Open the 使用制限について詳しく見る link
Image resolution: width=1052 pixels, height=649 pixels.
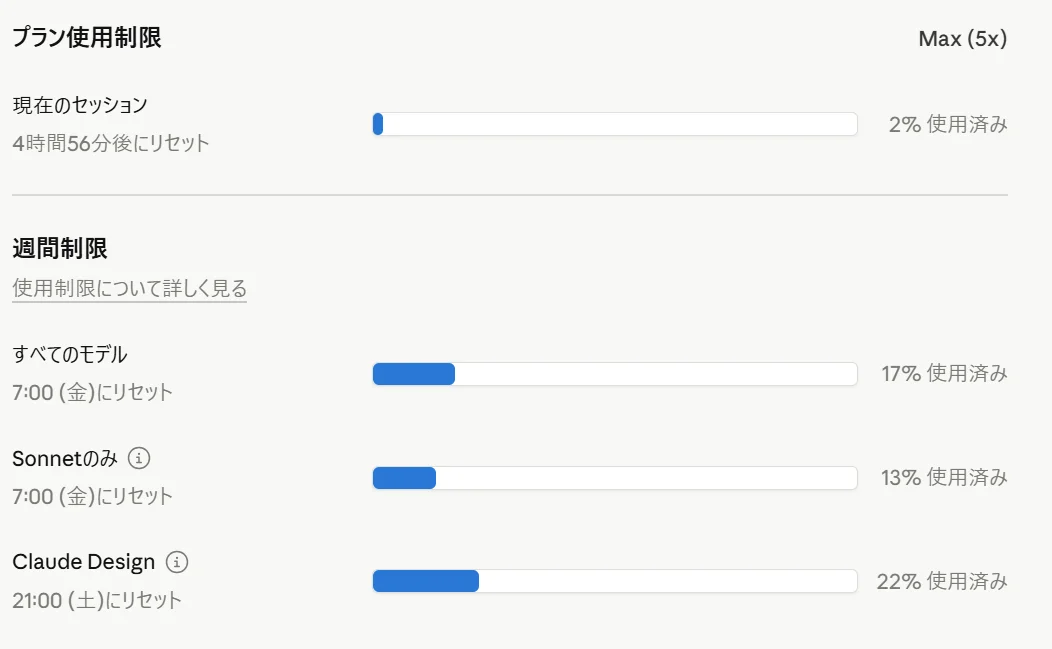point(129,289)
